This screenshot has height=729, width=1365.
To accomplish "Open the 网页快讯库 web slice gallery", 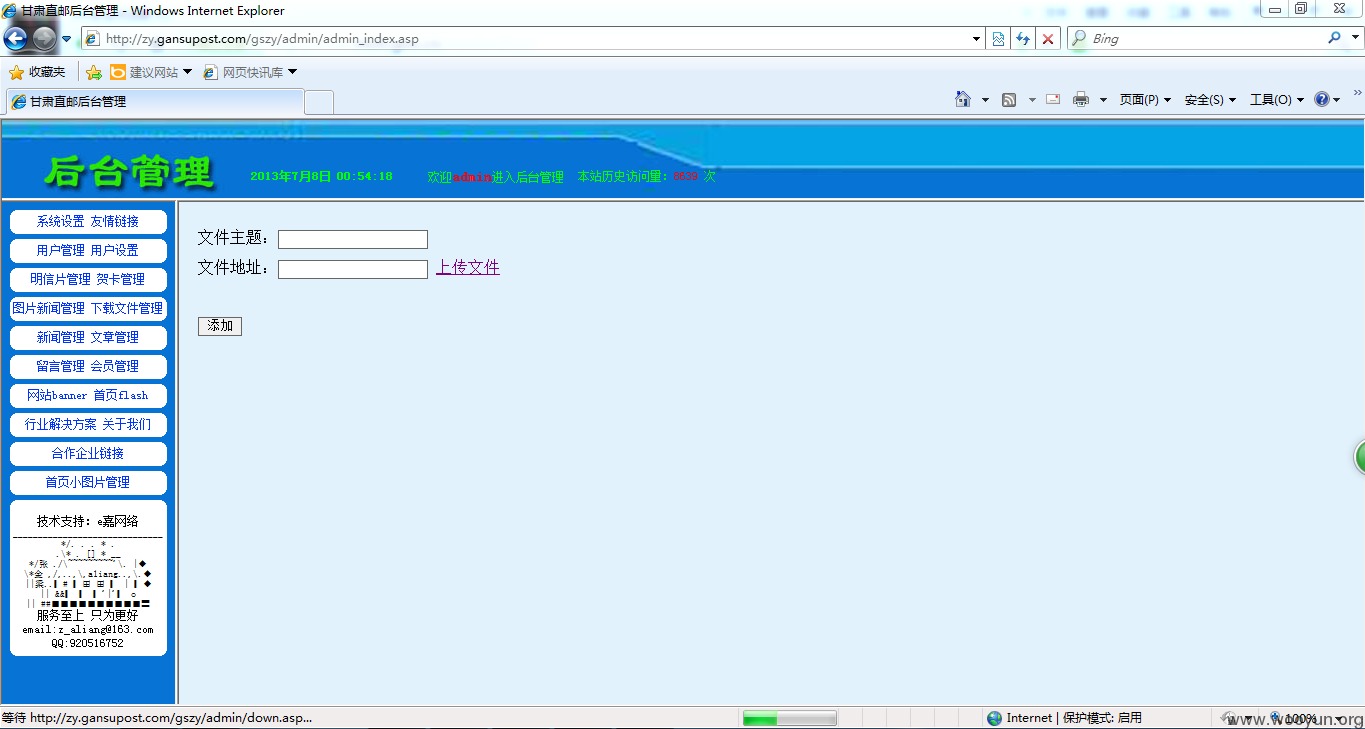I will [250, 72].
